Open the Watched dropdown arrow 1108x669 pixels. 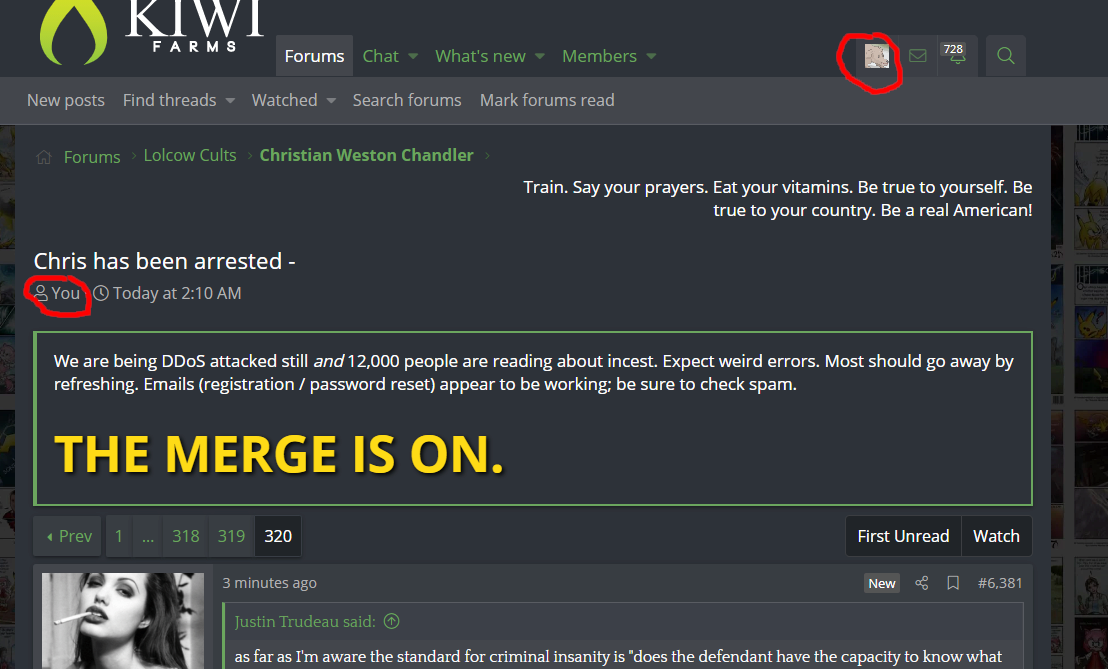click(x=331, y=101)
